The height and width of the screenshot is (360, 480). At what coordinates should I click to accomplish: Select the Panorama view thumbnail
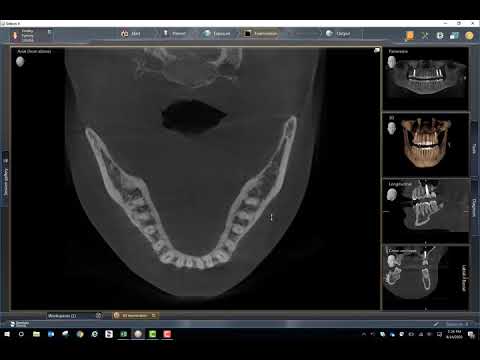click(x=426, y=79)
